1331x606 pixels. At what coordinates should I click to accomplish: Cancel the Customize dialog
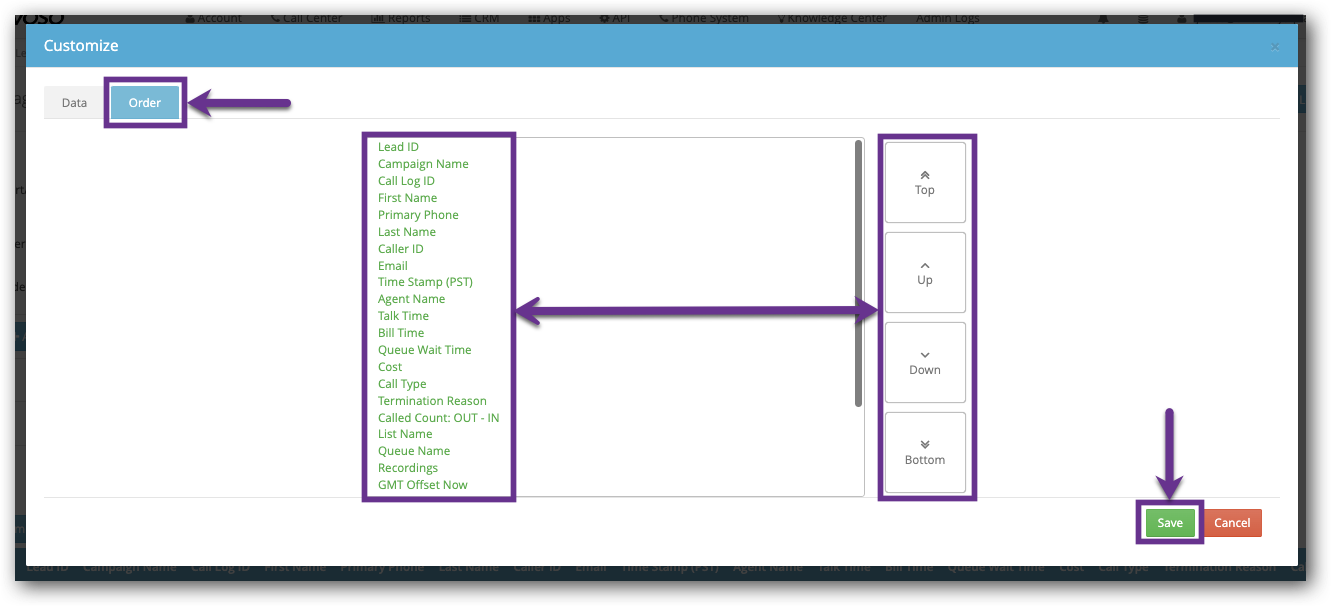pos(1232,523)
